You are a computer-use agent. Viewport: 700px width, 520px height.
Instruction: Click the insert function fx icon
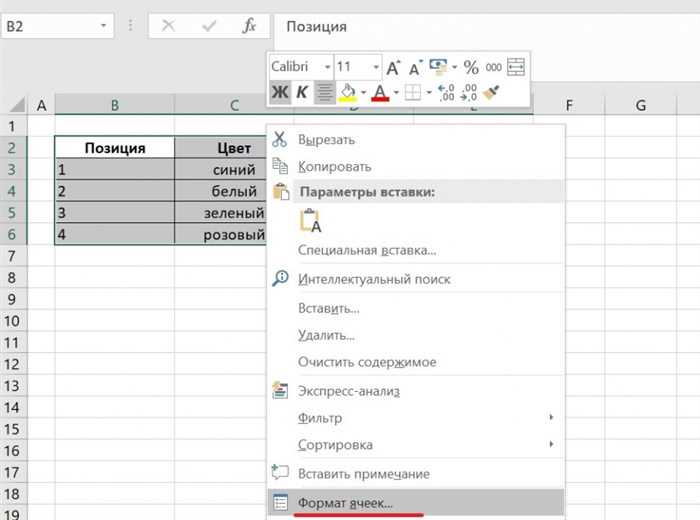249,26
